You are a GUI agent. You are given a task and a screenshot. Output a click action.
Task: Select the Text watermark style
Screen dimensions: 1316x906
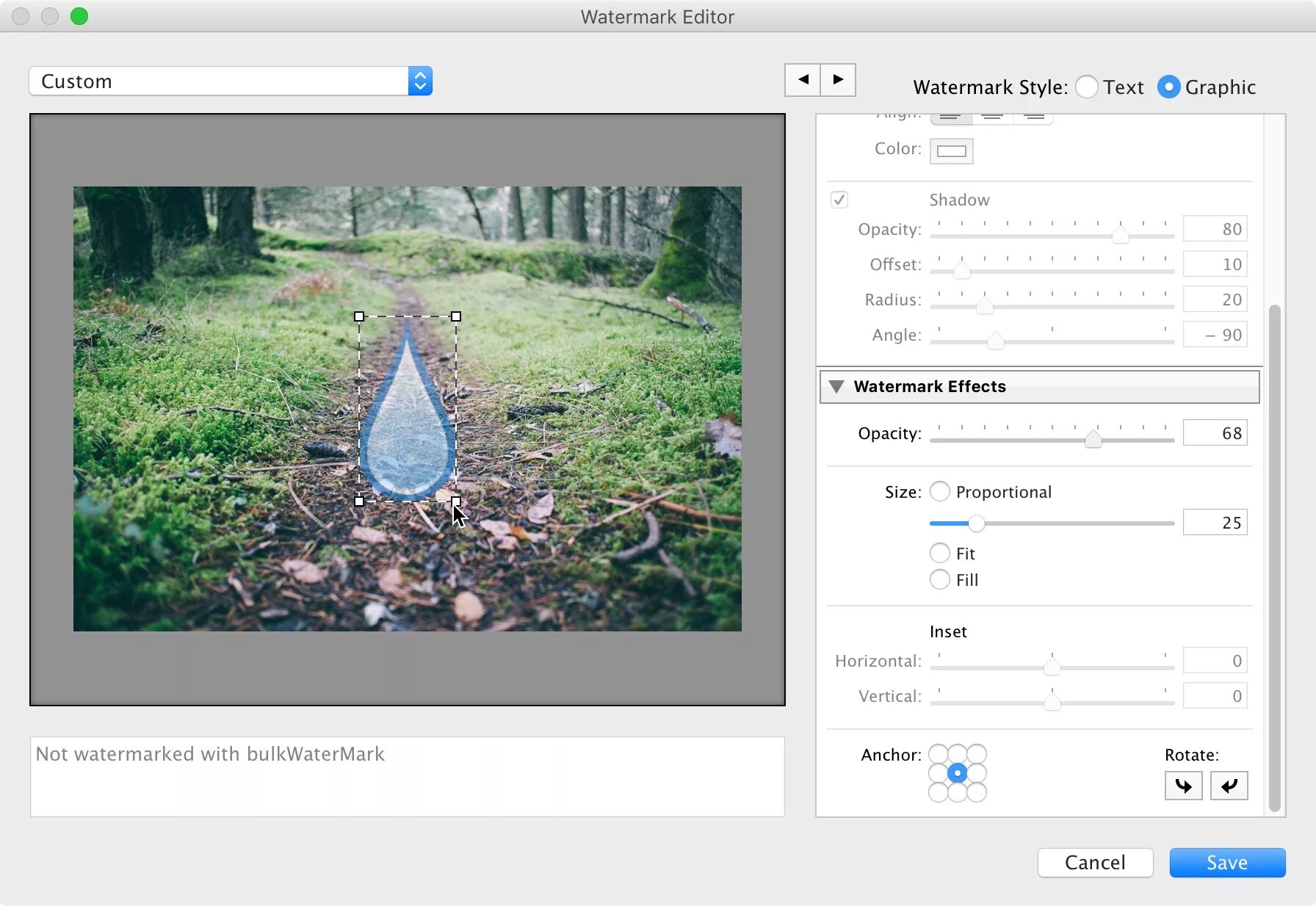coord(1087,87)
